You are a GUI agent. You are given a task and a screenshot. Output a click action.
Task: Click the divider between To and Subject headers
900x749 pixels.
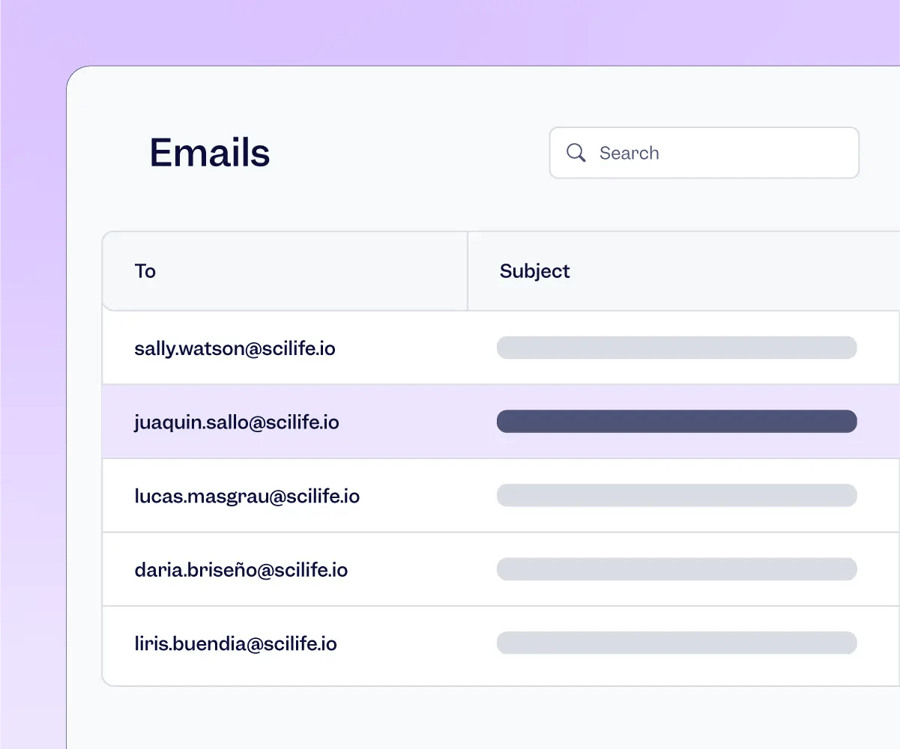pos(468,271)
